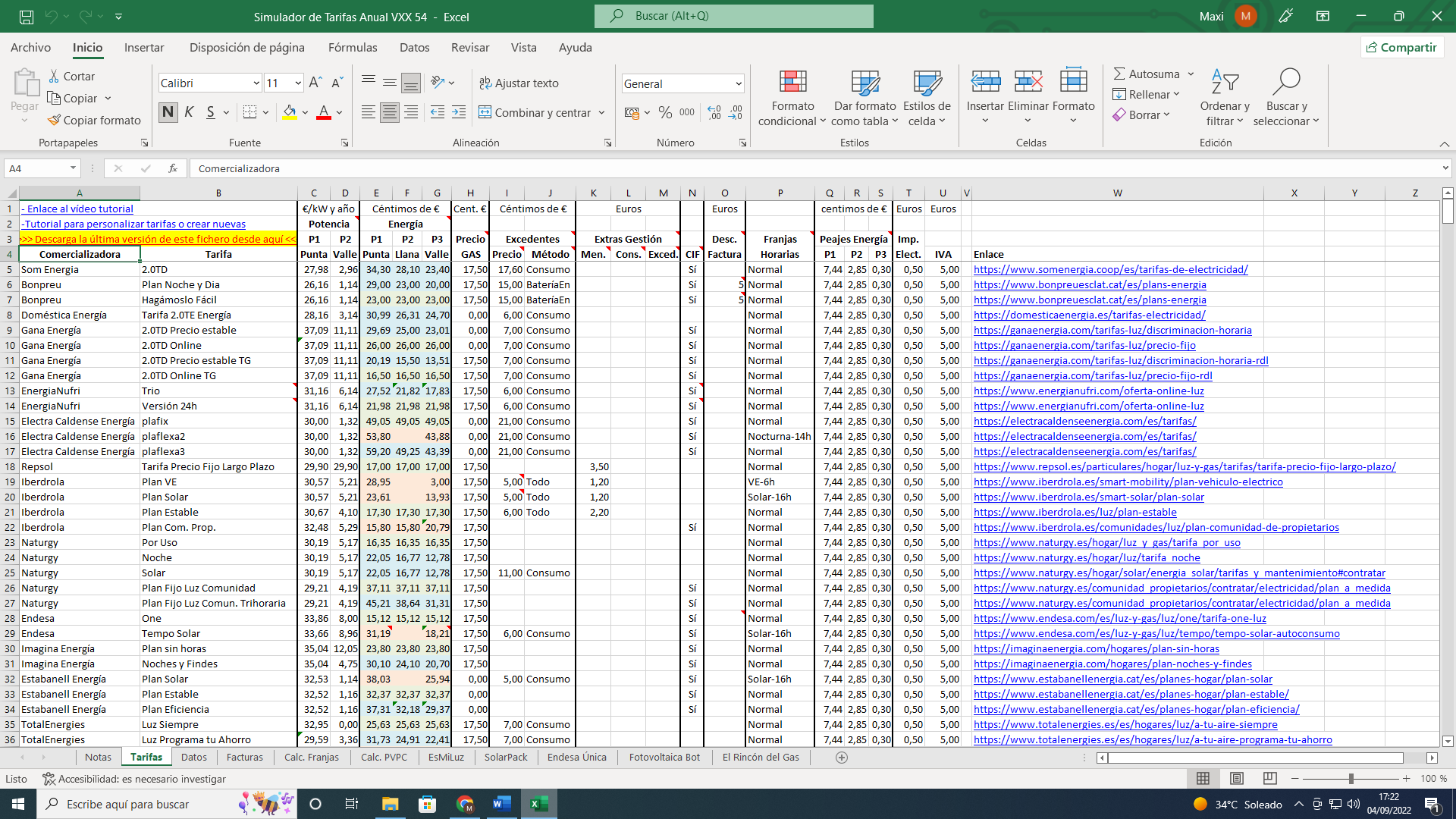This screenshot has width=1456, height=819.
Task: Click the Compartir button
Action: click(1401, 47)
